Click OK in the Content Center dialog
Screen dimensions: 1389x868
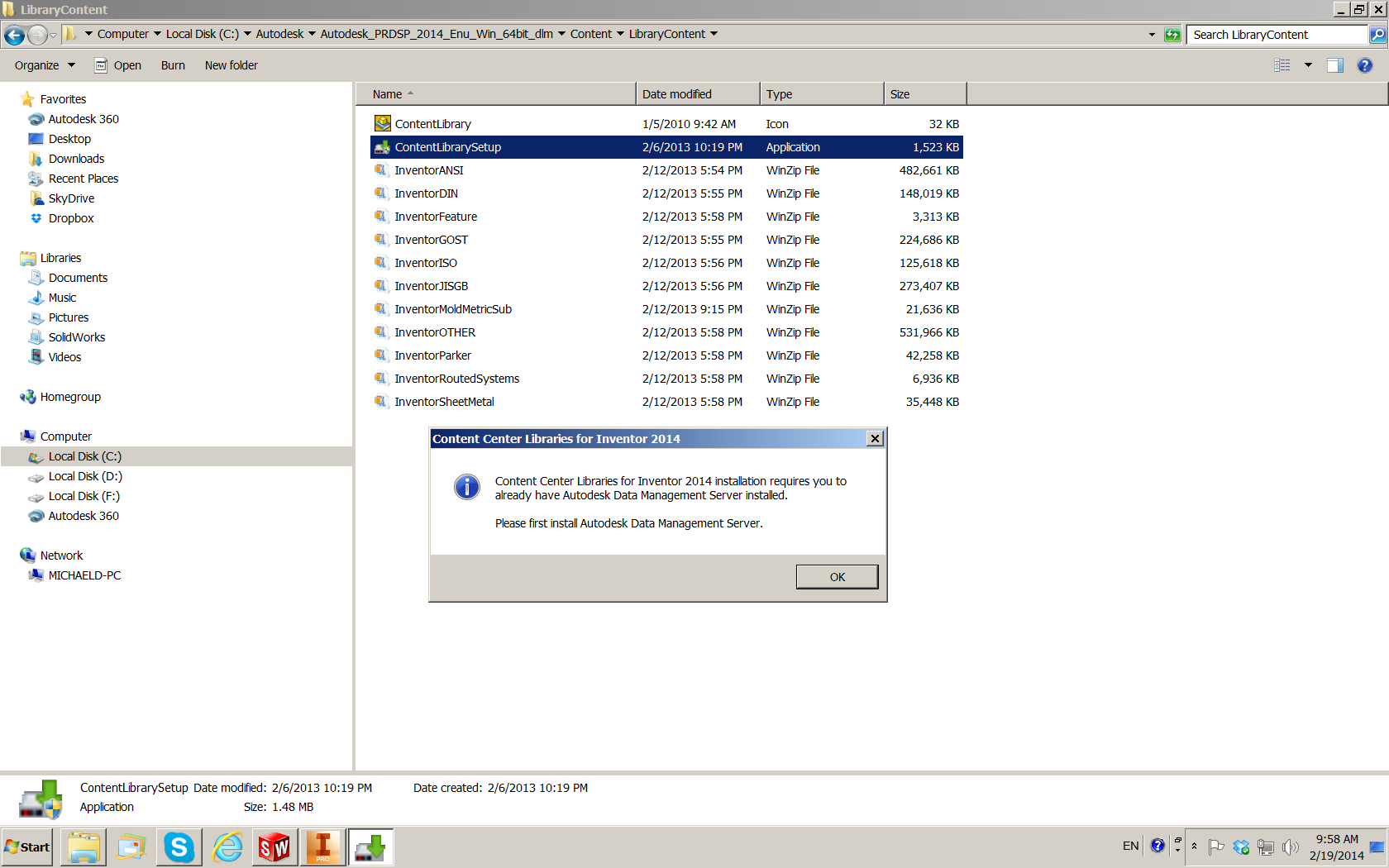(837, 577)
